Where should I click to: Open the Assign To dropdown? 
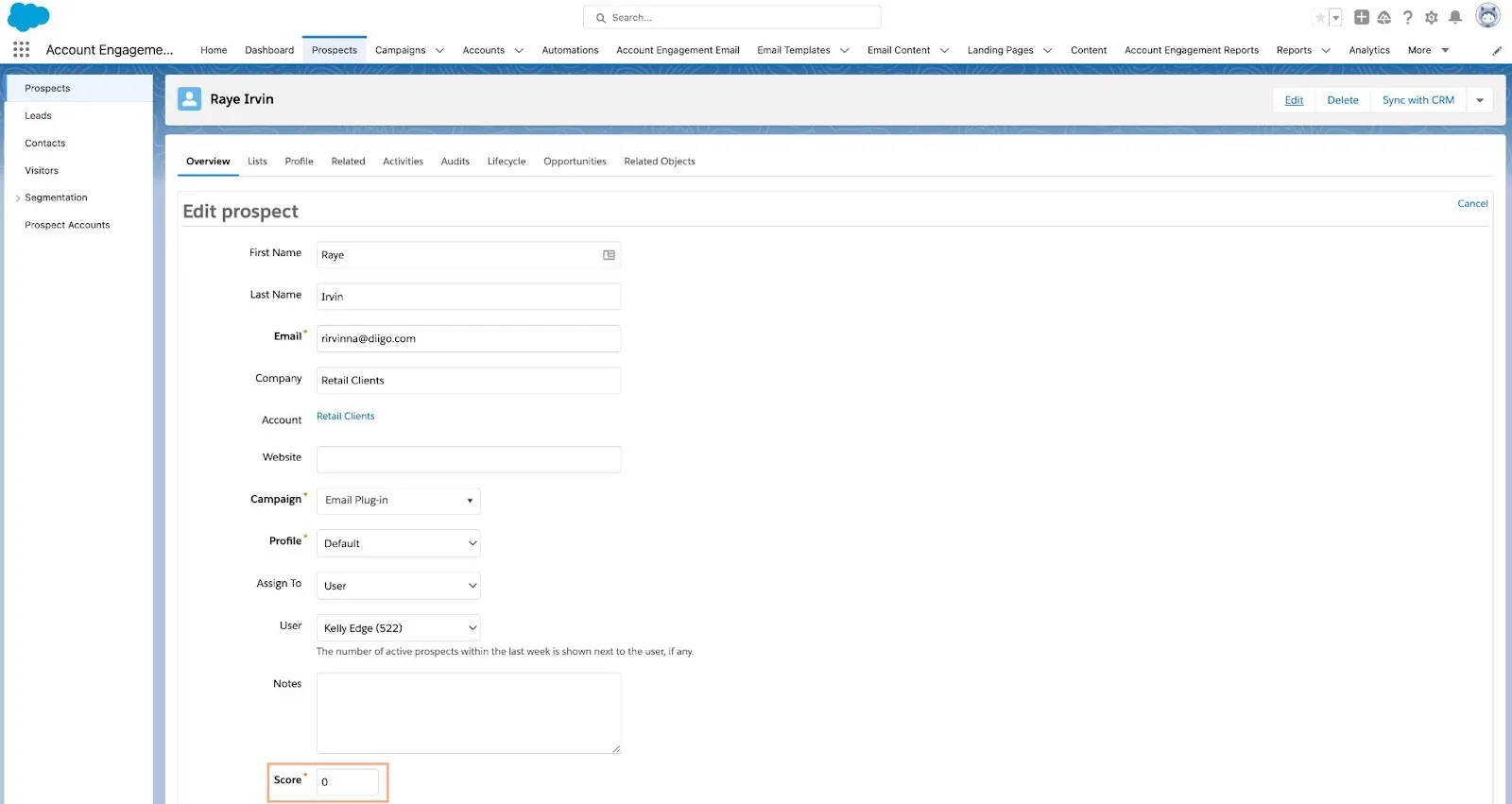coord(398,586)
